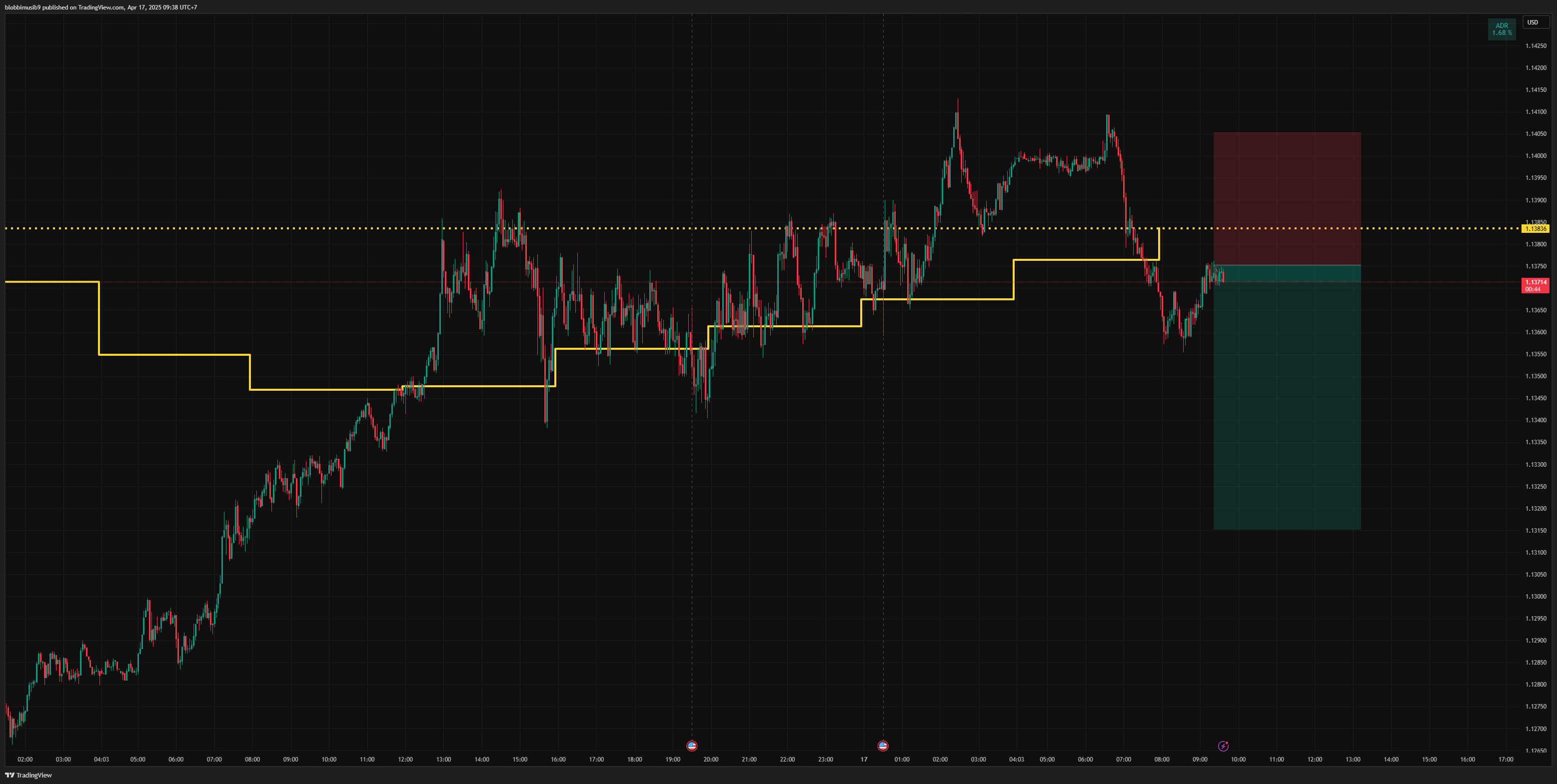Click the 1.14100 price axis label
The width and height of the screenshot is (1557, 784).
tap(1536, 112)
